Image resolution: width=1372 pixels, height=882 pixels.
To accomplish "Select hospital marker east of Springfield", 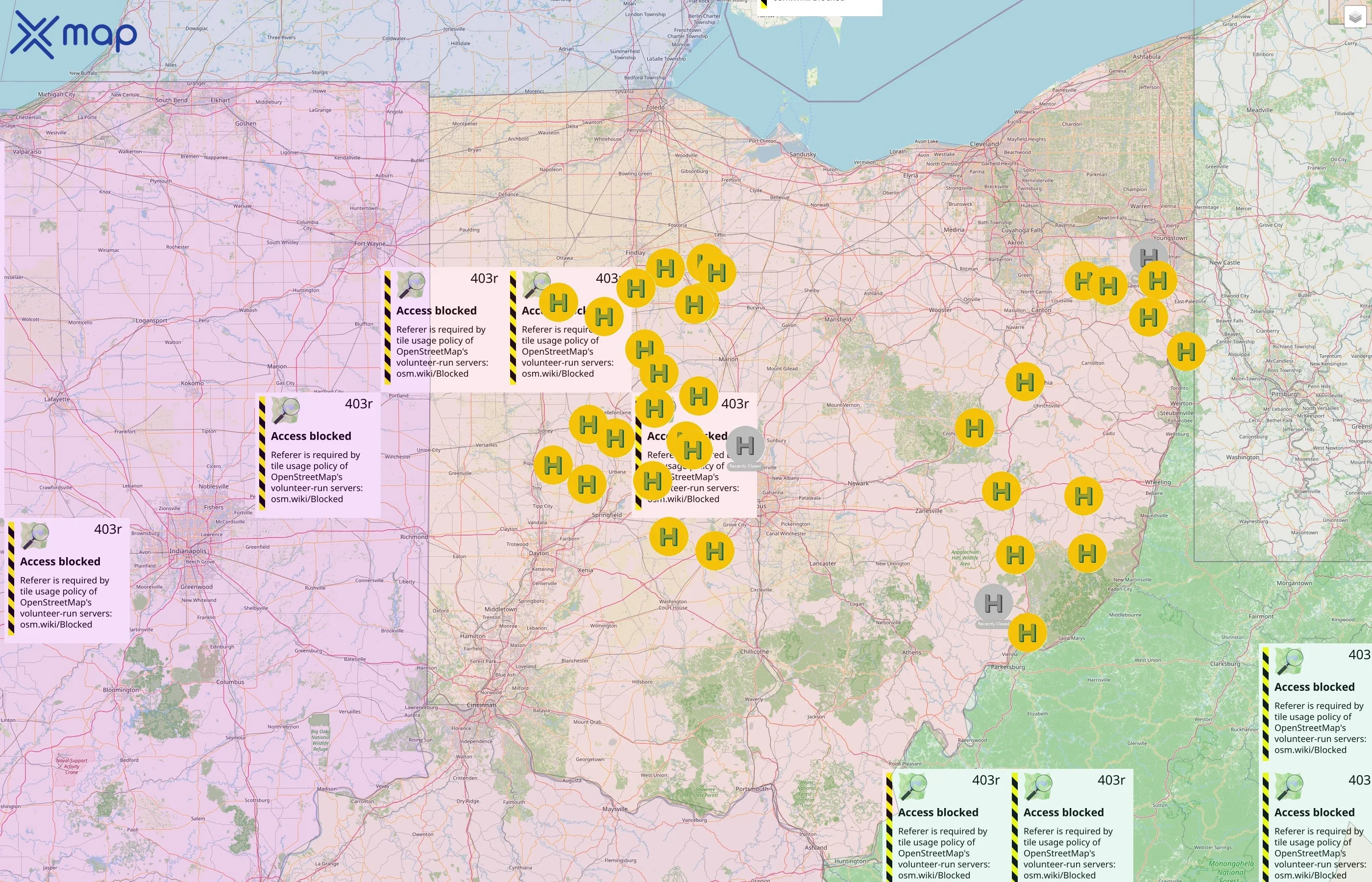I will (x=669, y=537).
